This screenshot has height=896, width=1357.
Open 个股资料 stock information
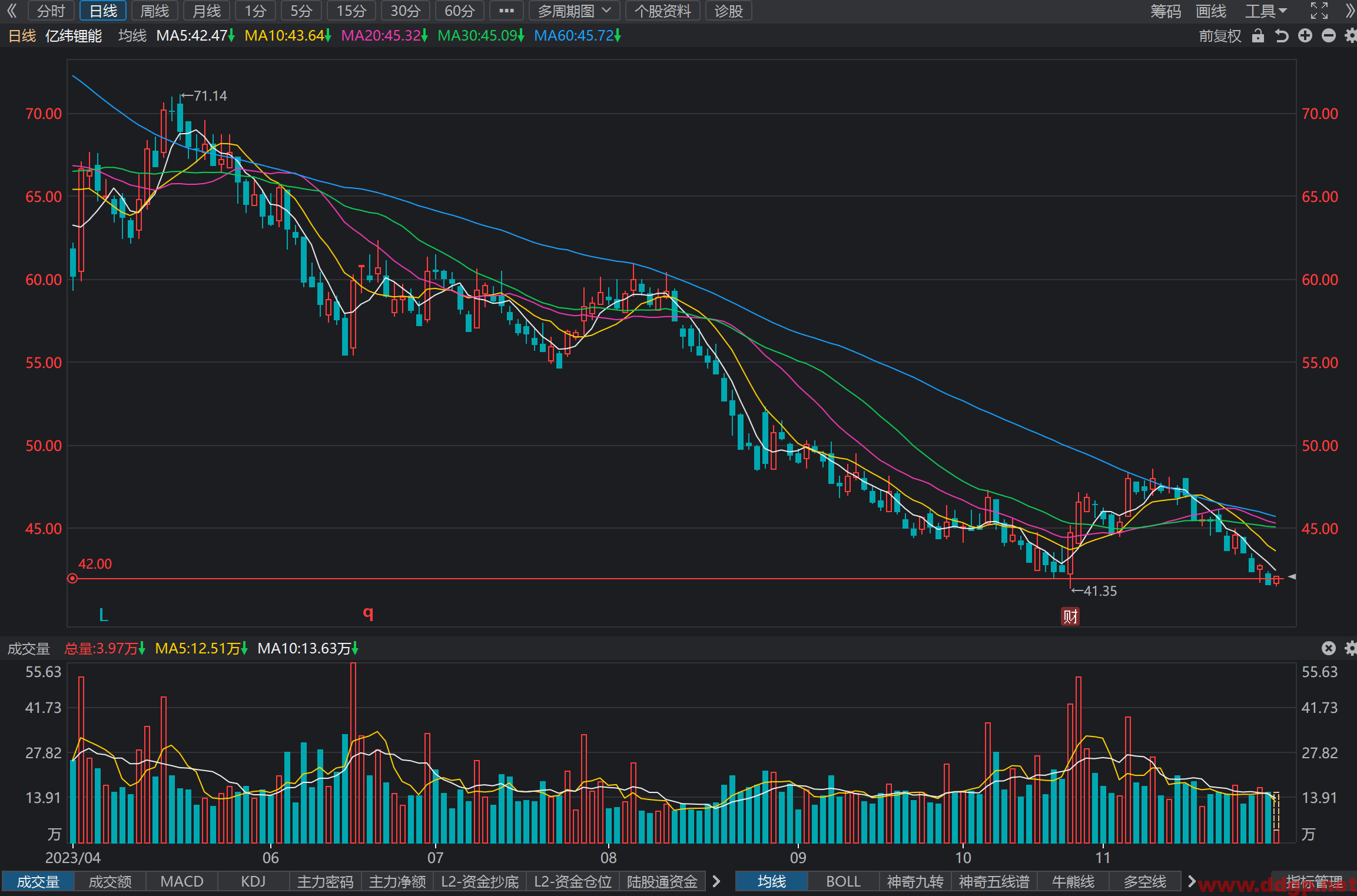pos(662,11)
